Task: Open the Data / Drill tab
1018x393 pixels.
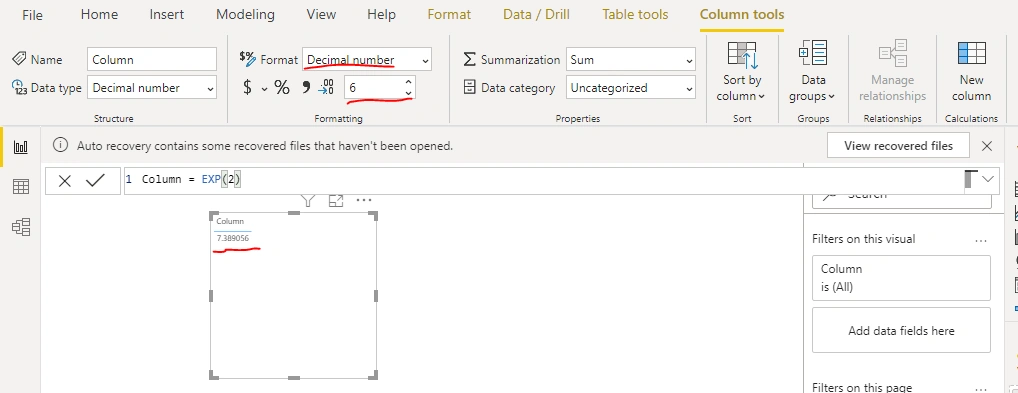Action: [x=537, y=14]
